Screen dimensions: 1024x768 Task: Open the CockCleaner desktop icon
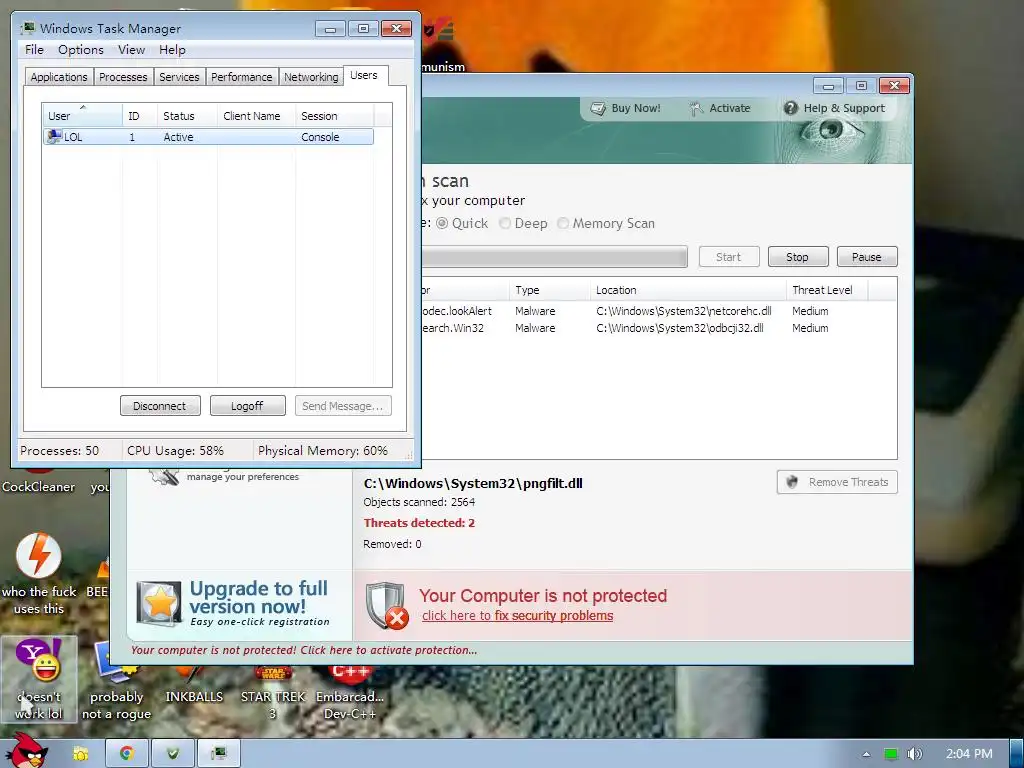point(38,480)
